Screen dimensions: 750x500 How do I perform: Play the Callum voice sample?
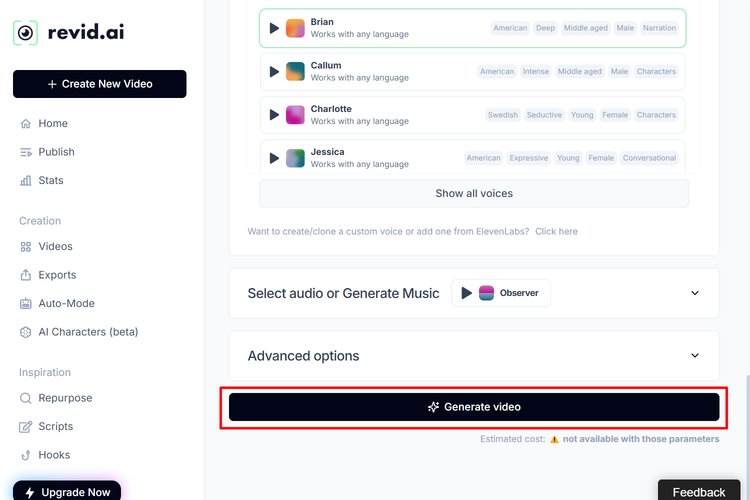pyautogui.click(x=274, y=71)
